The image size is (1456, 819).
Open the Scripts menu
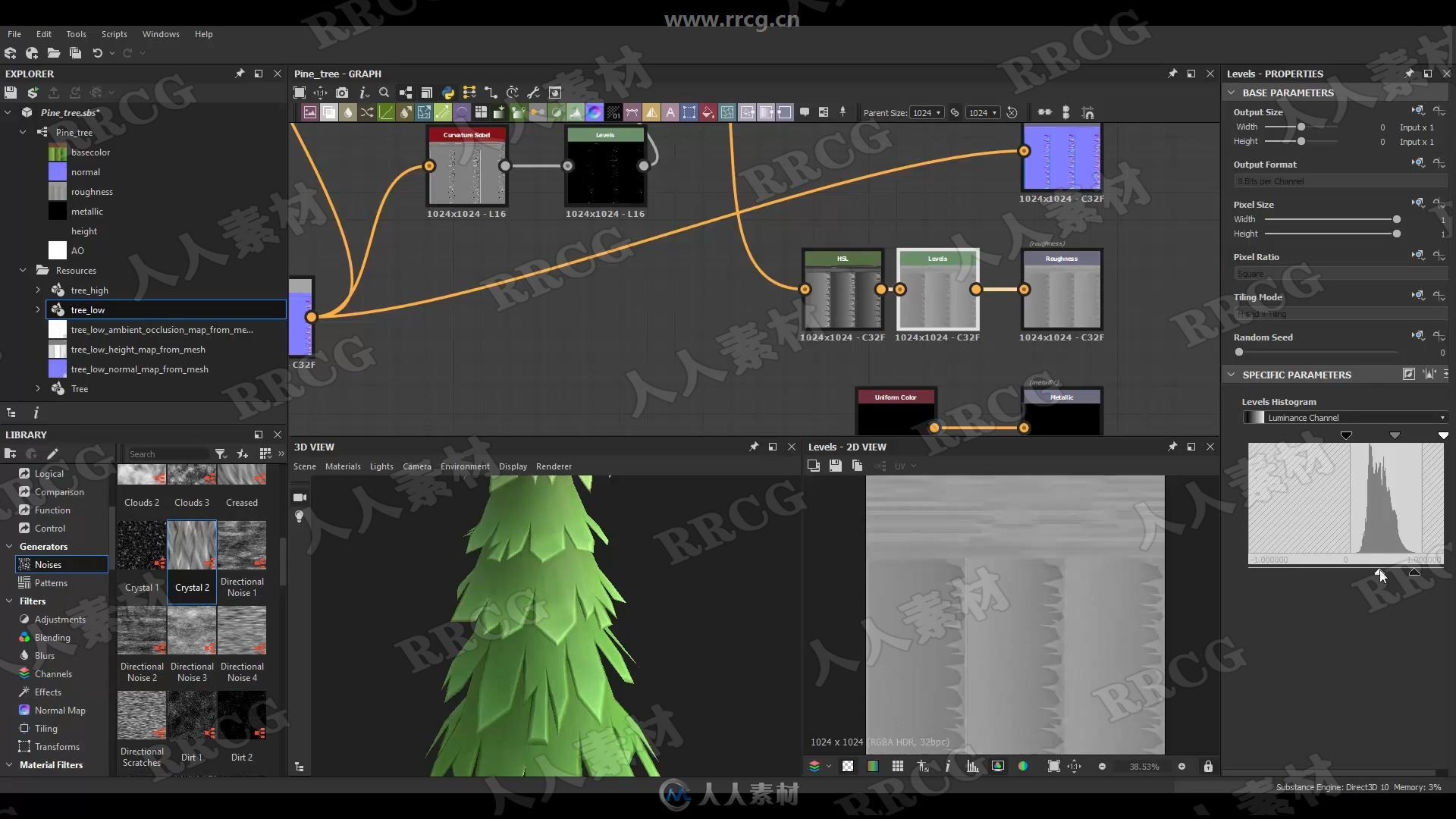coord(114,33)
